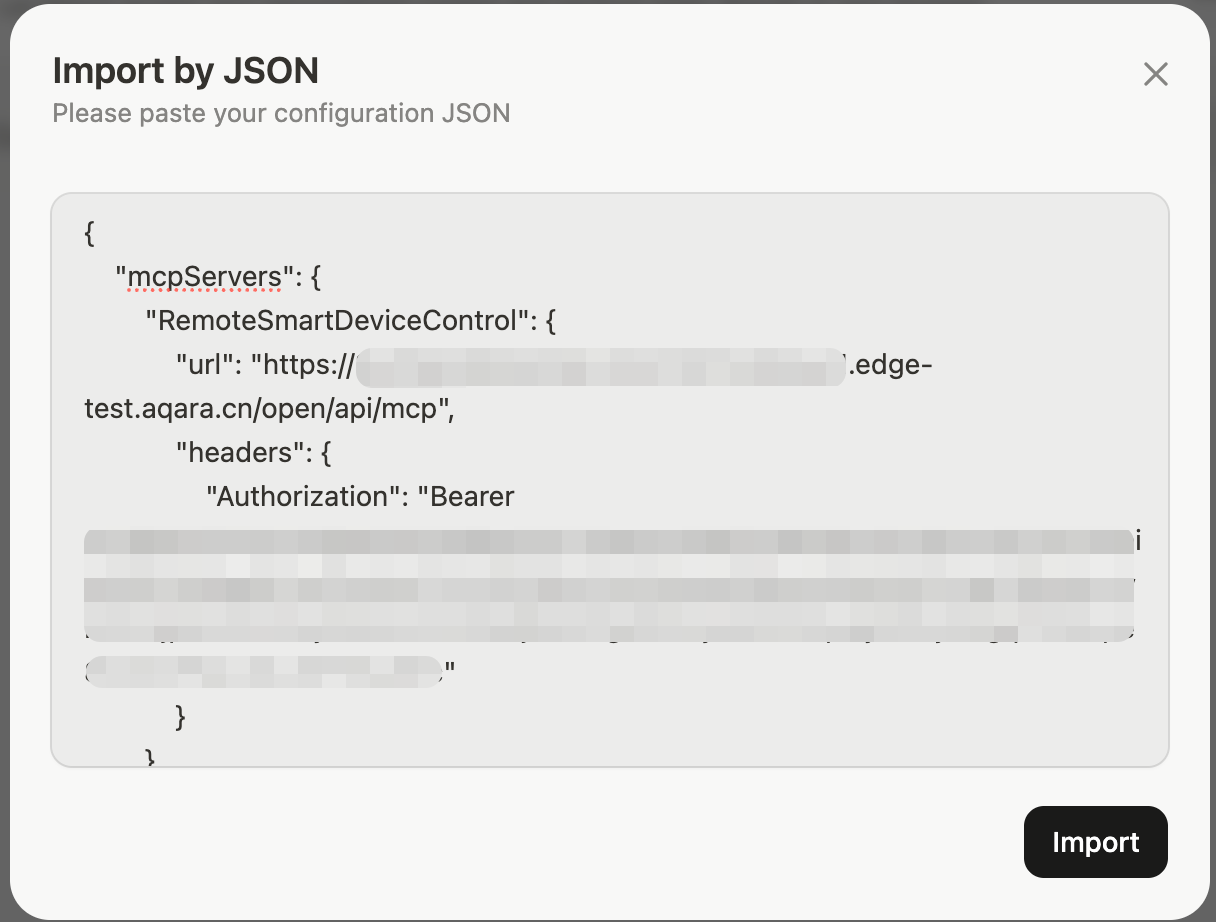Click the test.aqara.cn/open/api/mcp text line
1216x922 pixels.
point(270,409)
